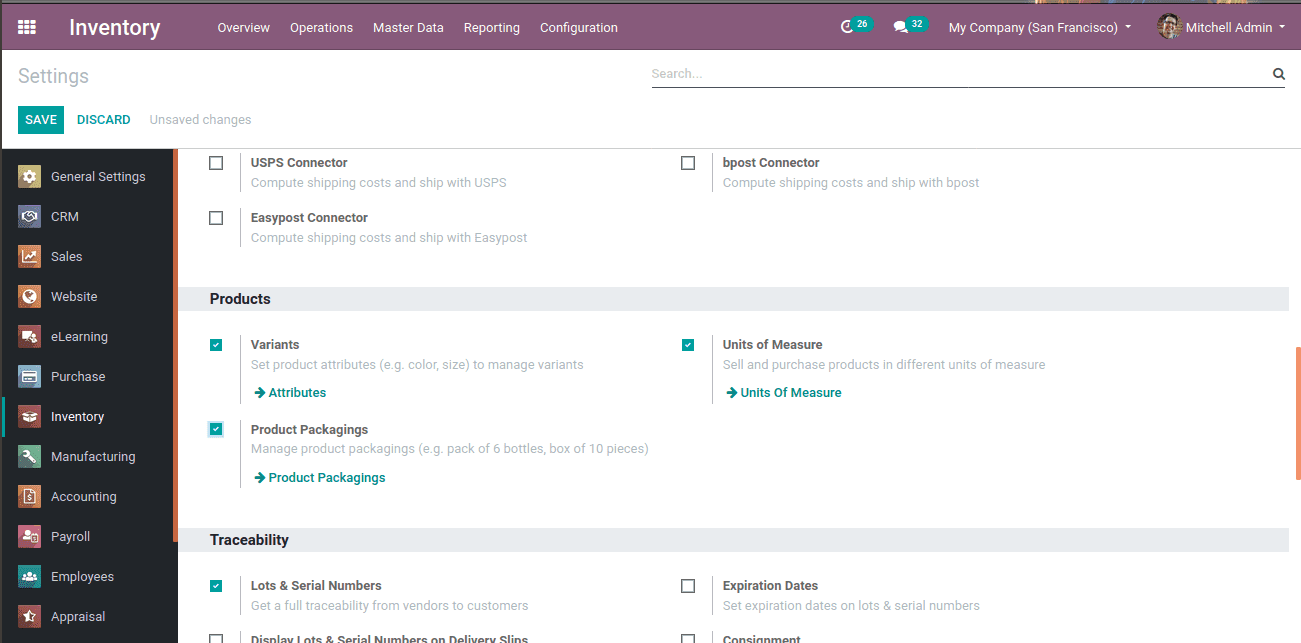Click the Purchase card icon
The height and width of the screenshot is (643, 1301).
[x=30, y=377]
